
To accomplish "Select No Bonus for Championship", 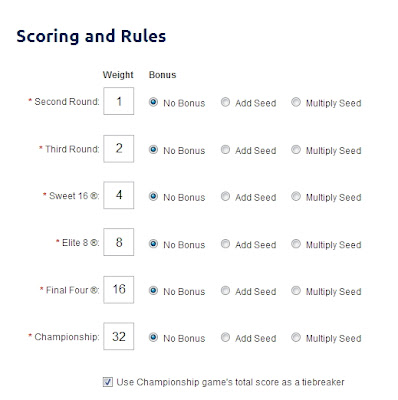I will click(153, 337).
